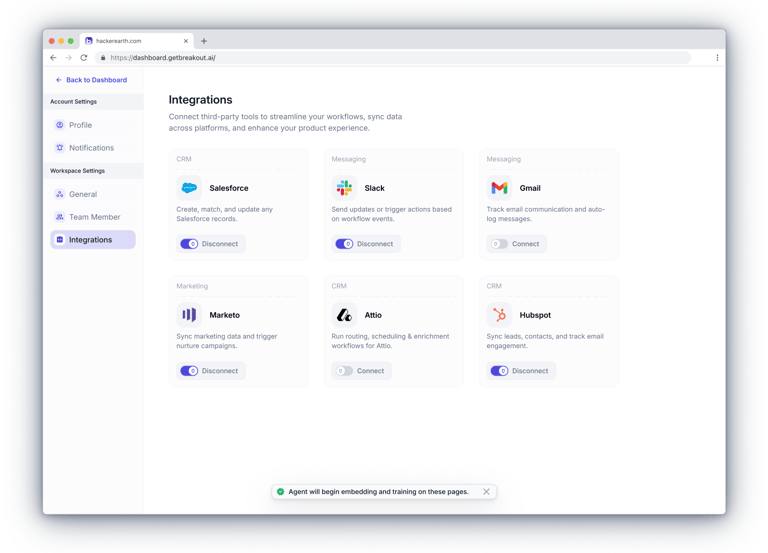Open the Profile settings page
This screenshot has height=553, width=768.
(93, 125)
